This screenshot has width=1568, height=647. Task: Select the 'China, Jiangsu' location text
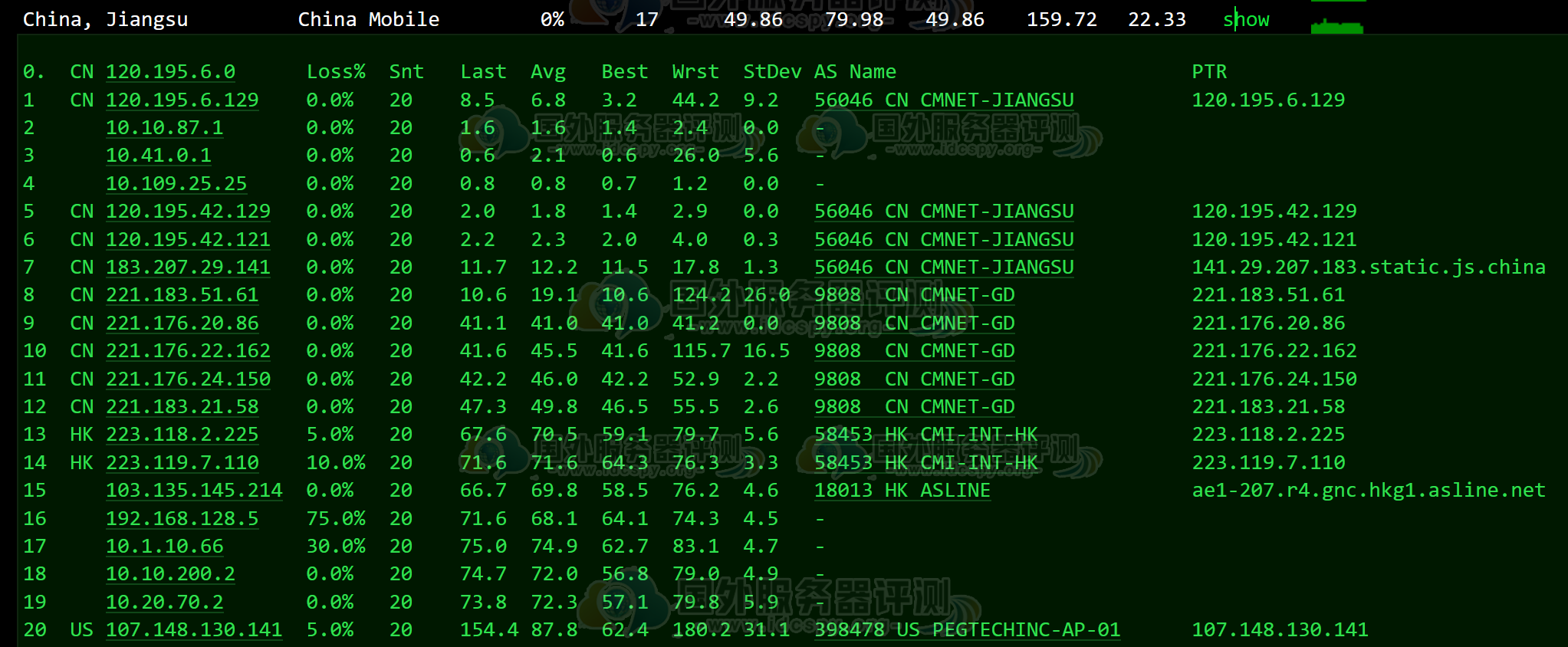click(x=106, y=20)
